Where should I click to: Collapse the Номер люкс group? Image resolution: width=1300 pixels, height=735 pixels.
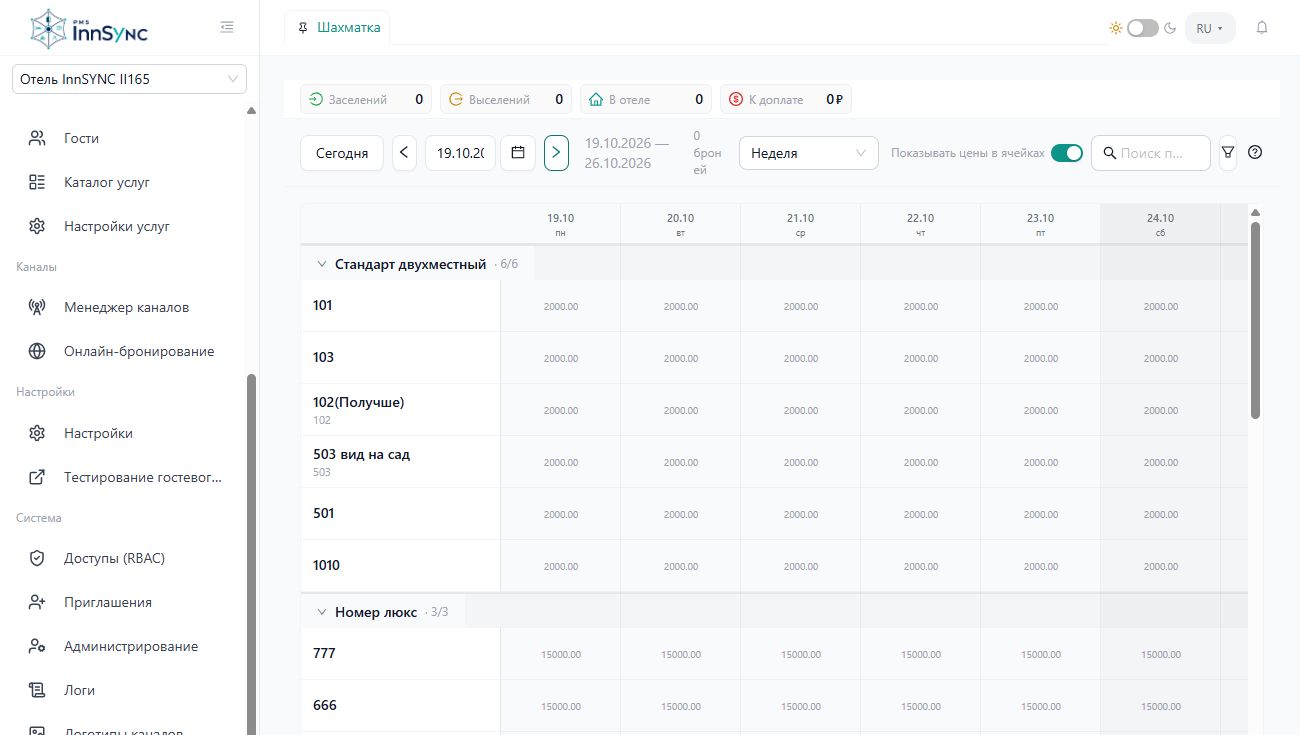point(322,612)
